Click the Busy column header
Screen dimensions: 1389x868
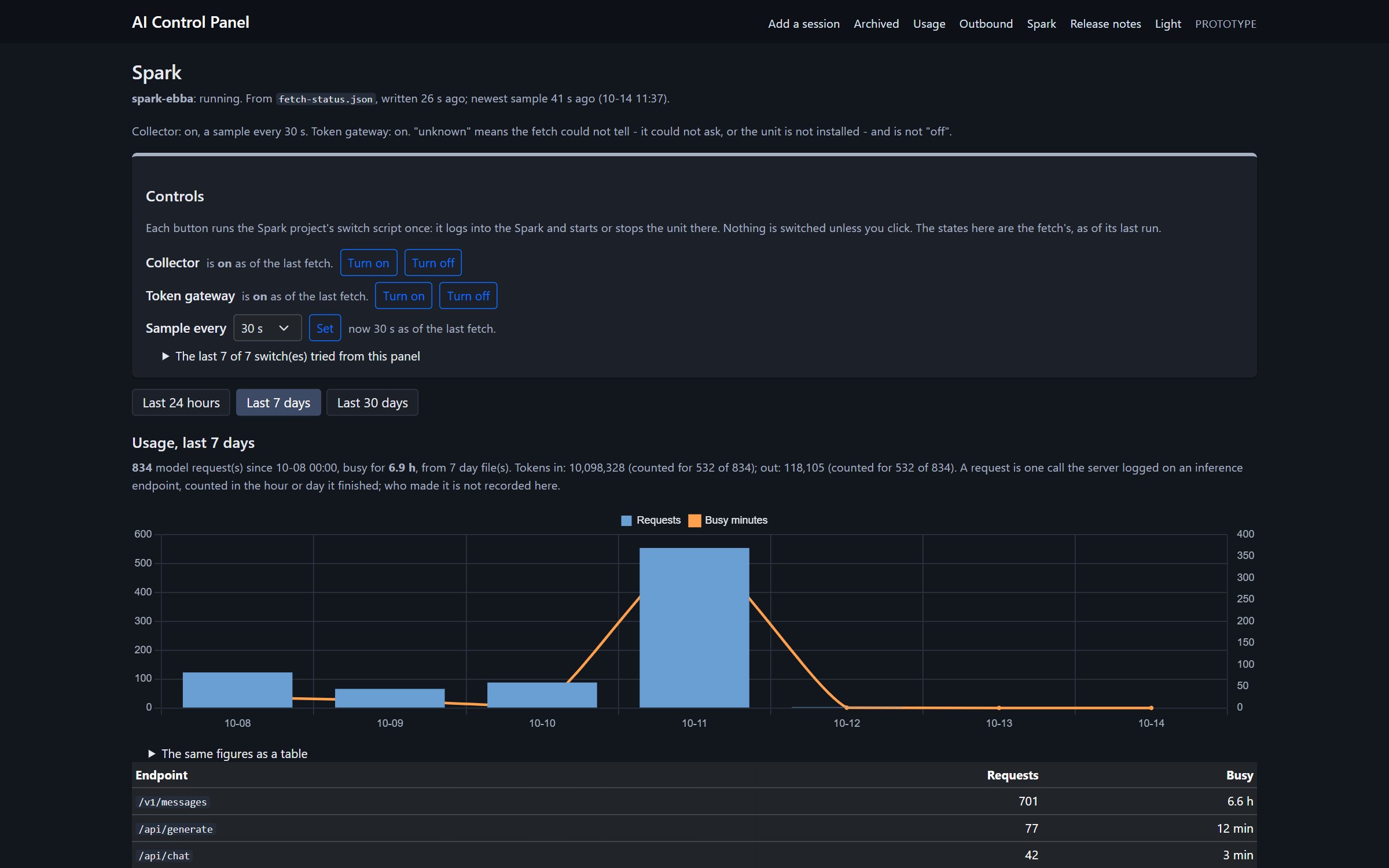pos(1239,775)
